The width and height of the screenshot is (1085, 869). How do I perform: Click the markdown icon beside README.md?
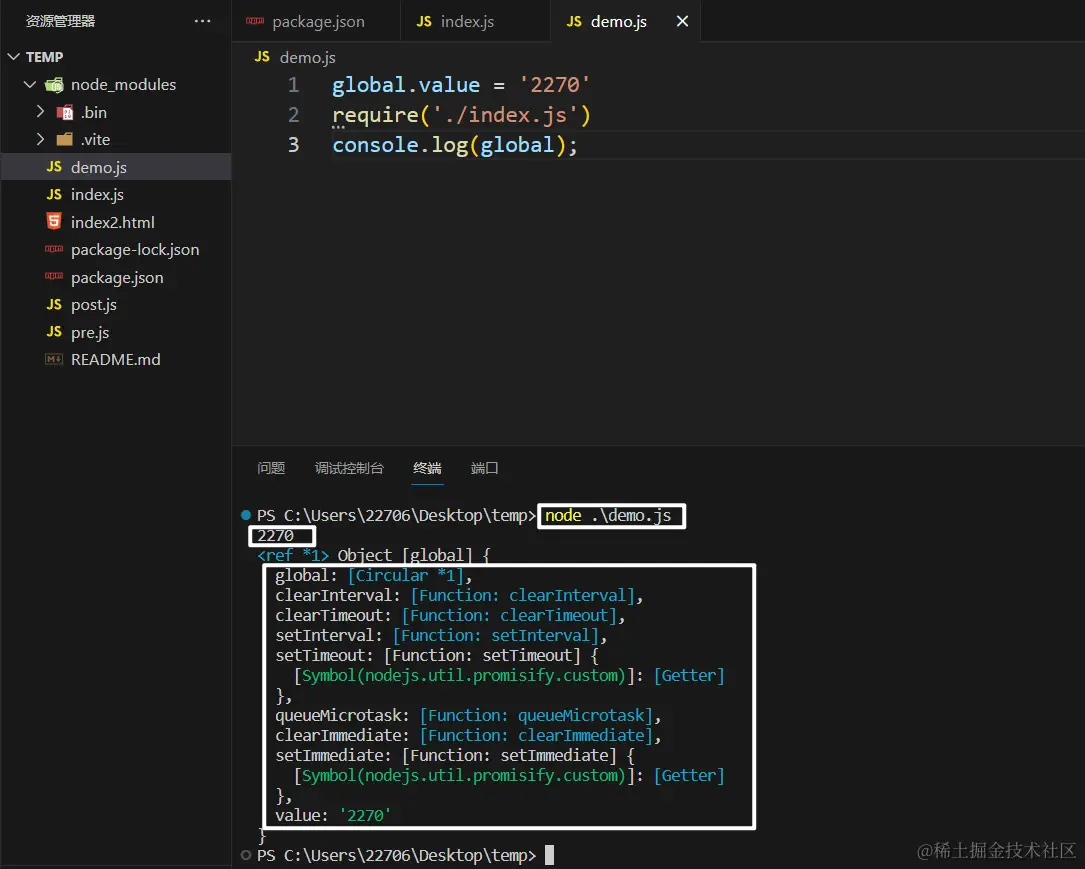[53, 359]
